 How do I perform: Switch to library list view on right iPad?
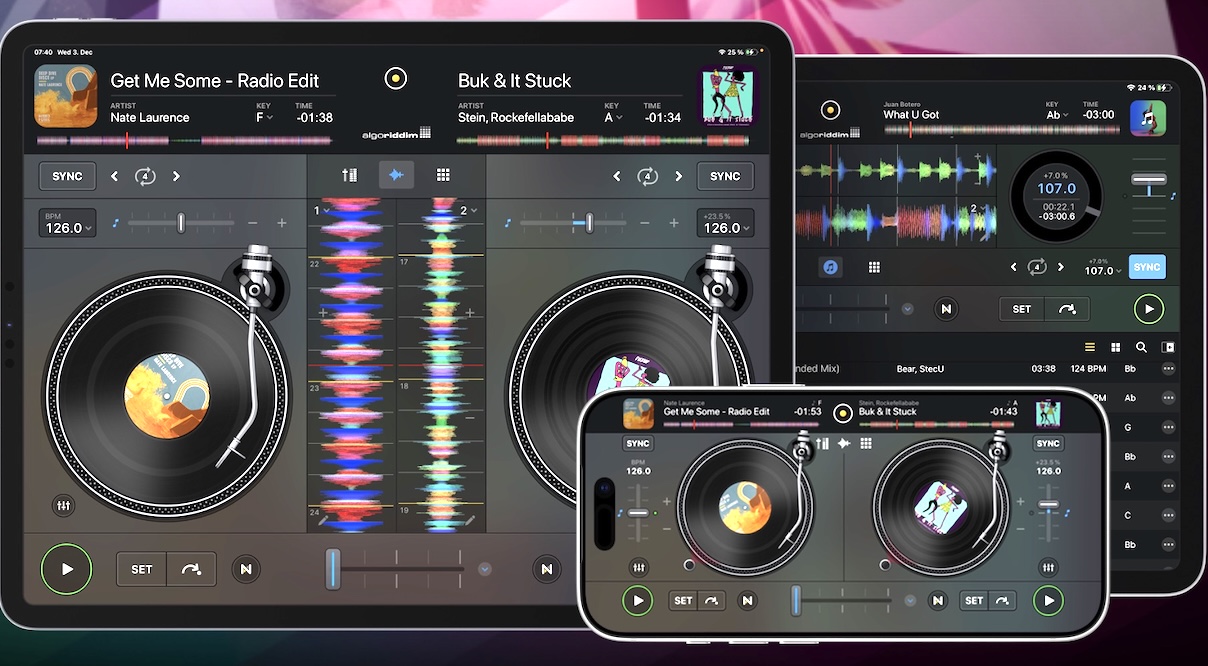(x=1090, y=348)
